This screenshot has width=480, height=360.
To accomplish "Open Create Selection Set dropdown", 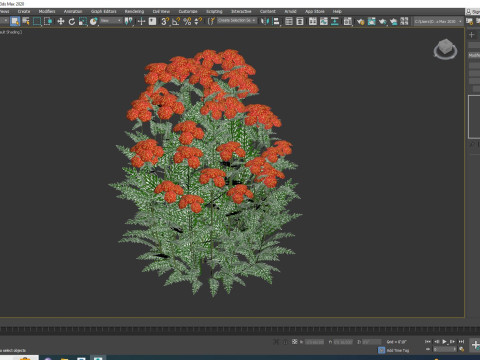I will click(237, 21).
